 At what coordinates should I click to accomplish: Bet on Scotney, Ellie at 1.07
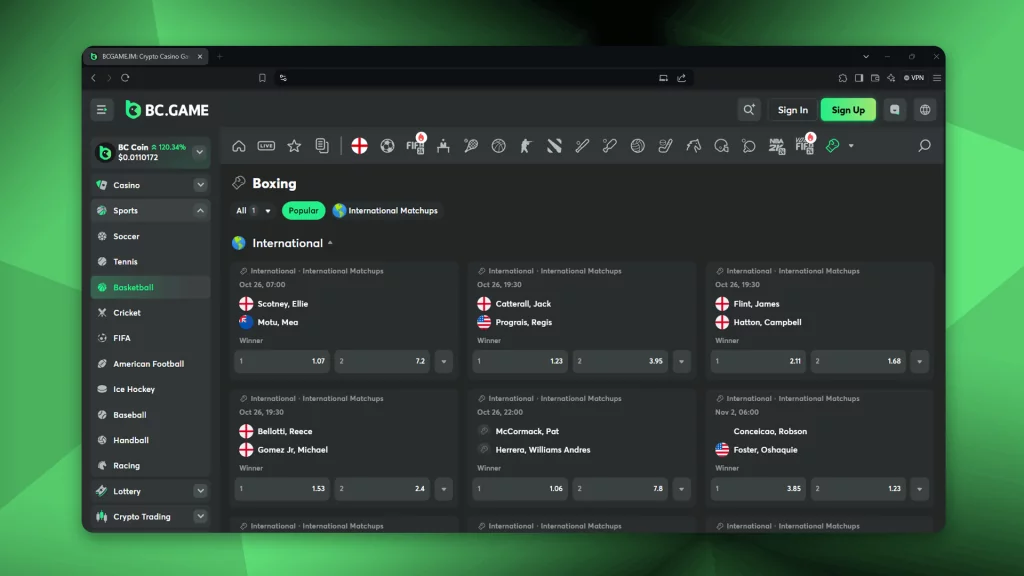282,361
